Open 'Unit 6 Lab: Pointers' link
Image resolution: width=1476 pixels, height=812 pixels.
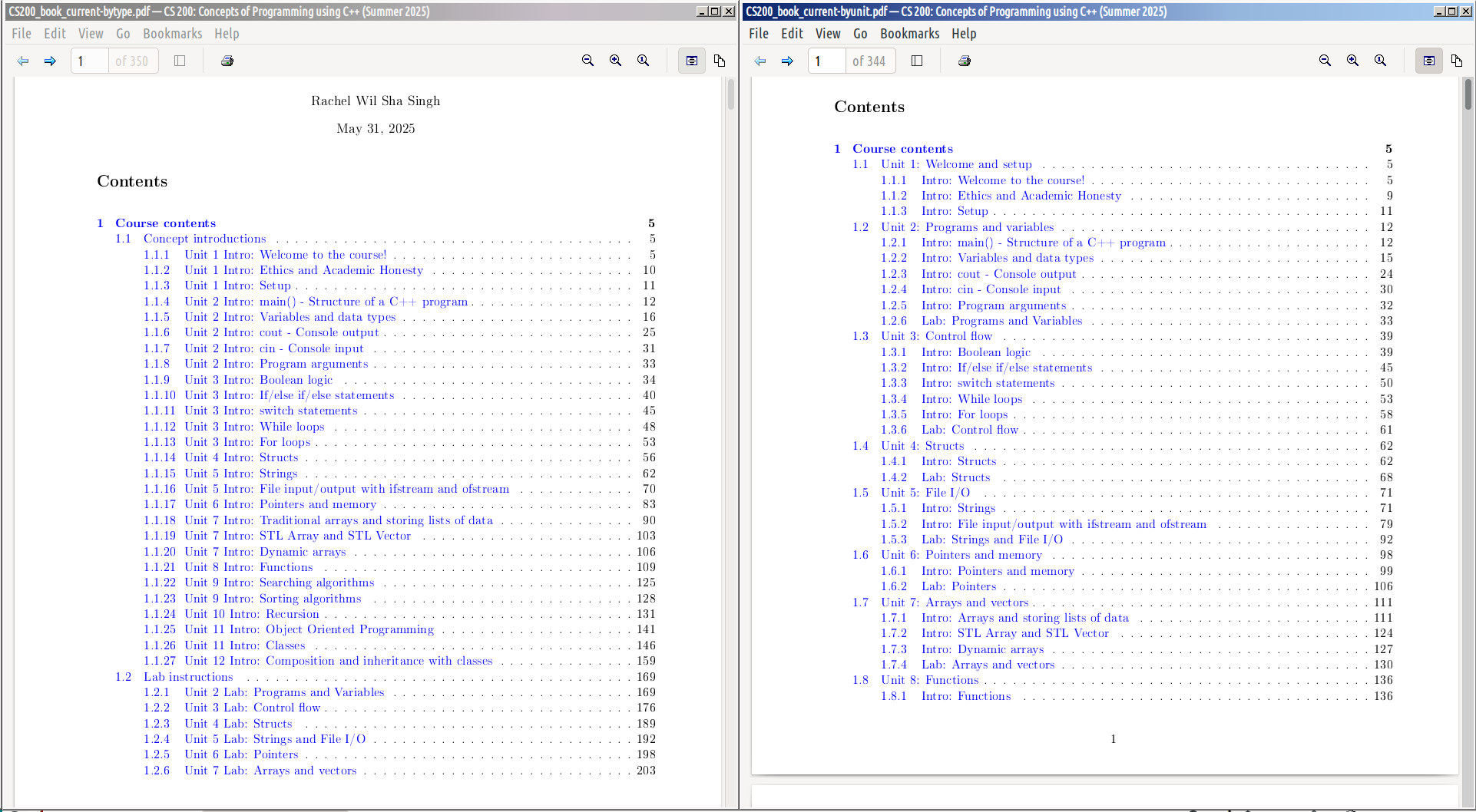coord(241,754)
